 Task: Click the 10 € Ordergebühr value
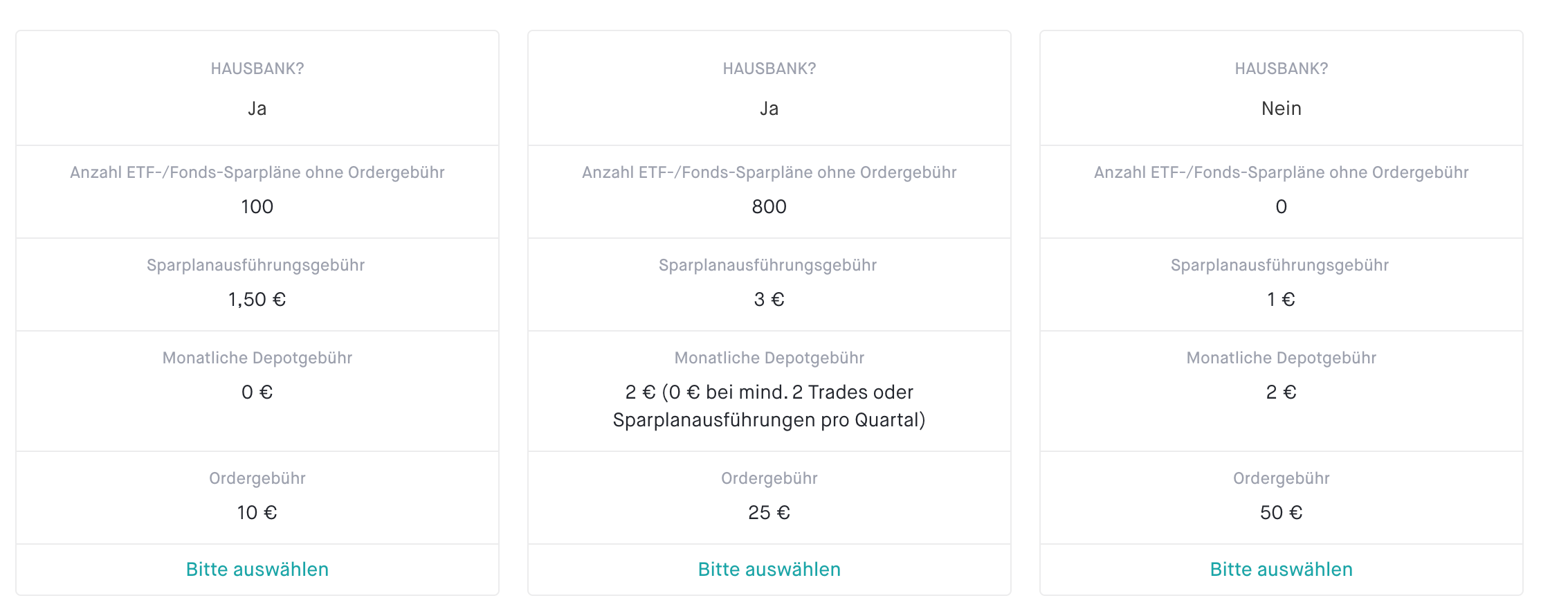click(x=257, y=513)
